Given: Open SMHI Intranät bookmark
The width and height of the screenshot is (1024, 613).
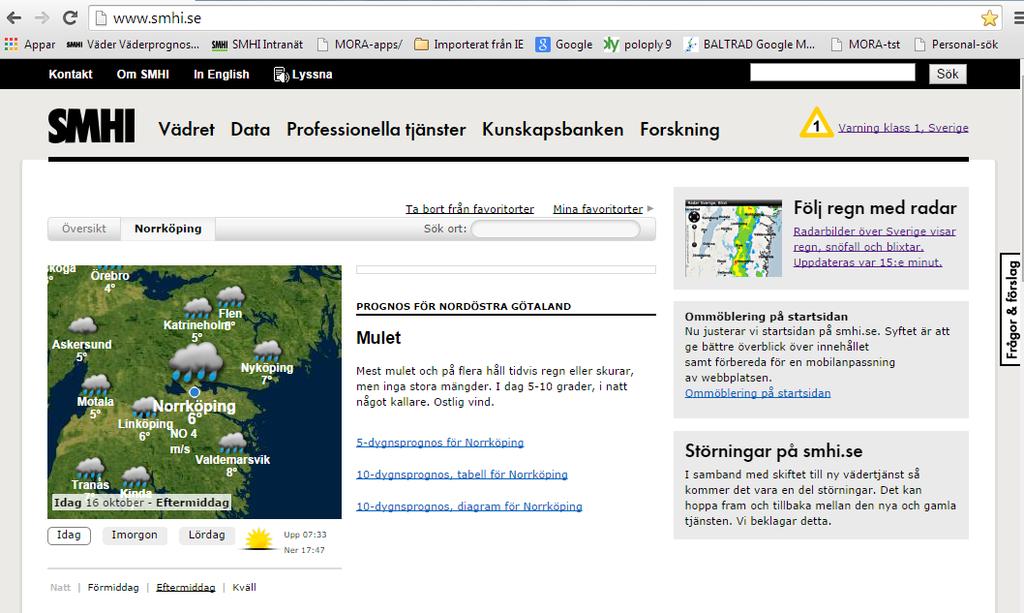Looking at the screenshot, I should click(257, 44).
